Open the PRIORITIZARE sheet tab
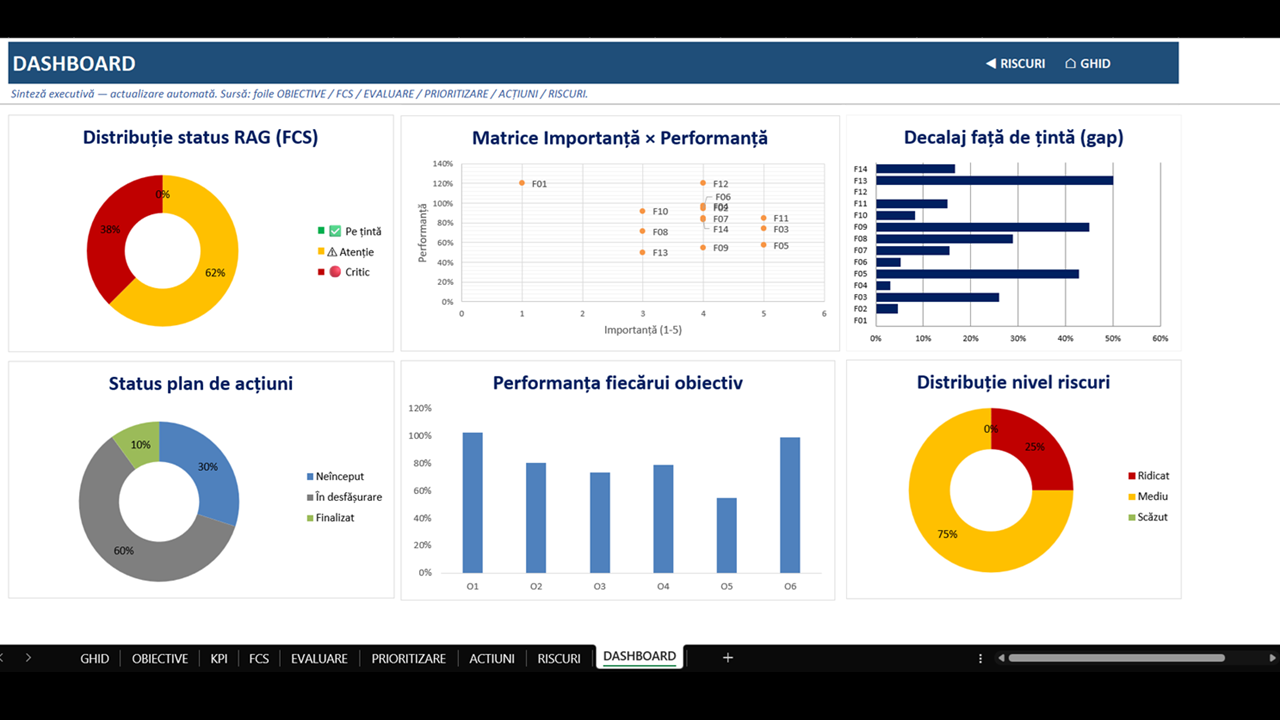Screen dimensions: 1280x720 (408, 658)
